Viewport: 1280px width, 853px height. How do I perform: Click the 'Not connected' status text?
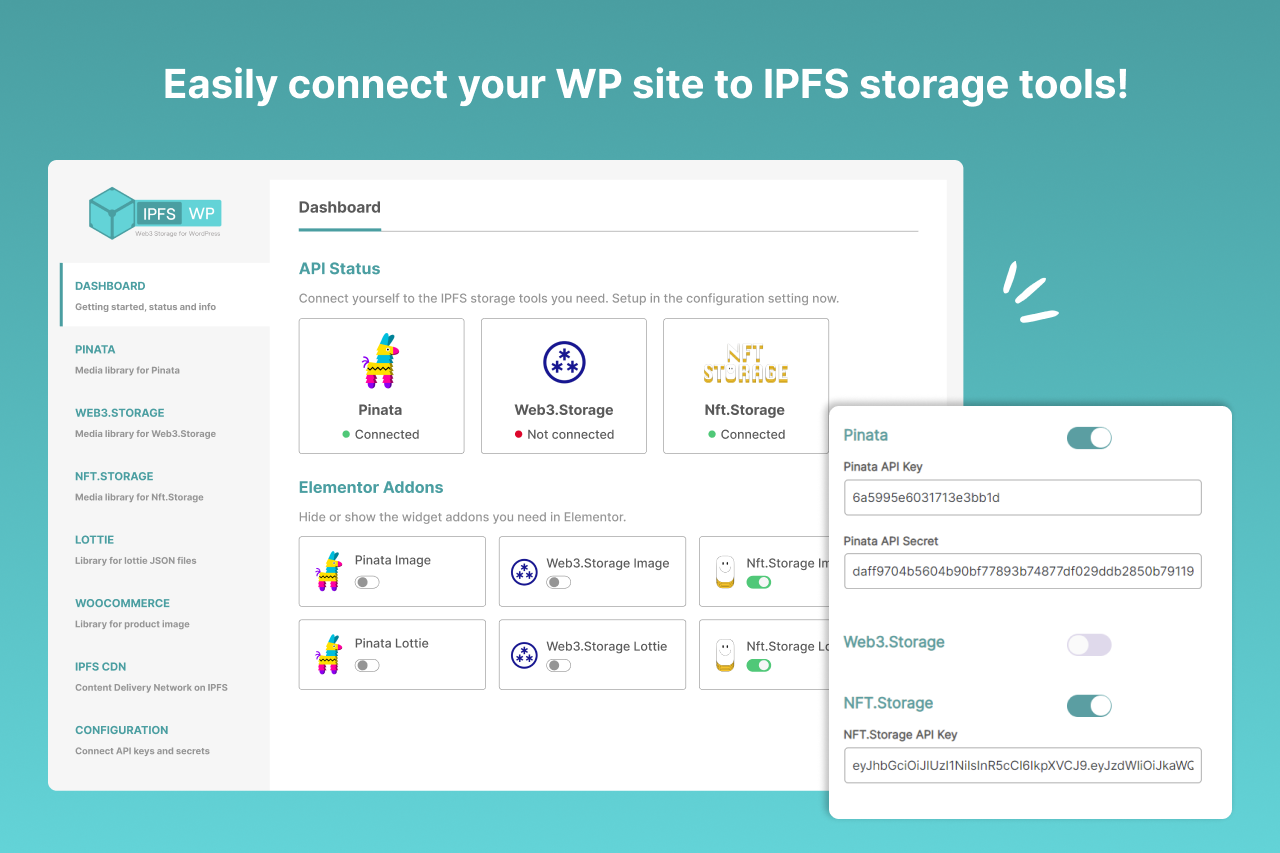pos(571,435)
